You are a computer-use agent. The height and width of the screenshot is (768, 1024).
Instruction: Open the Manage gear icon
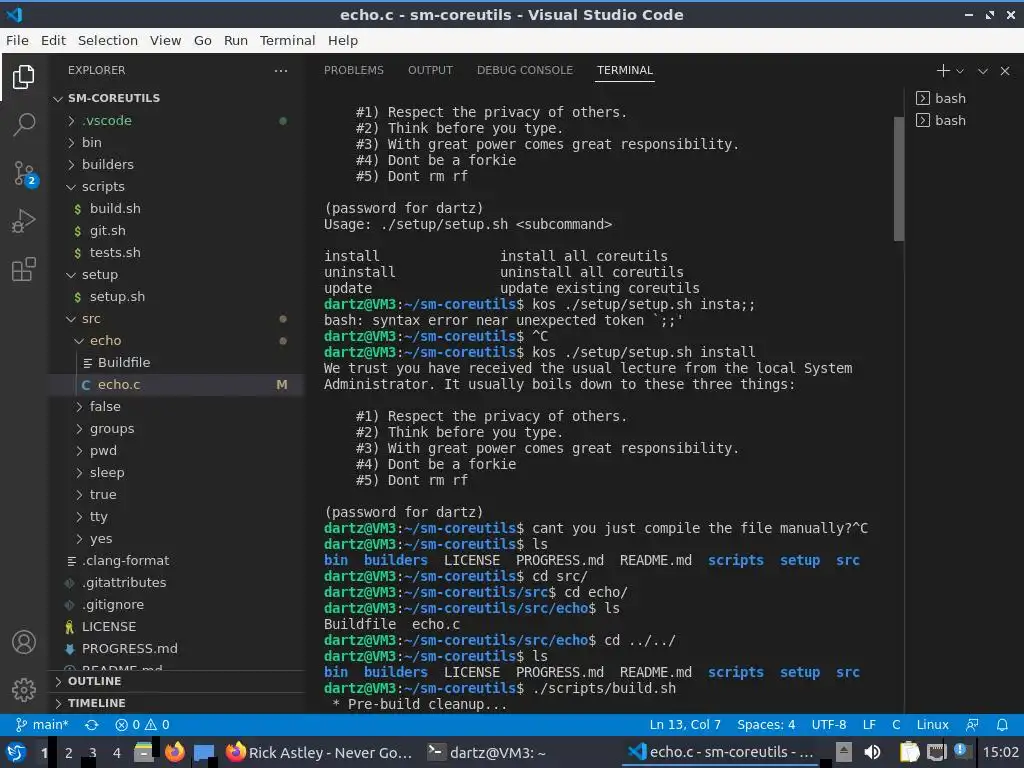24,689
